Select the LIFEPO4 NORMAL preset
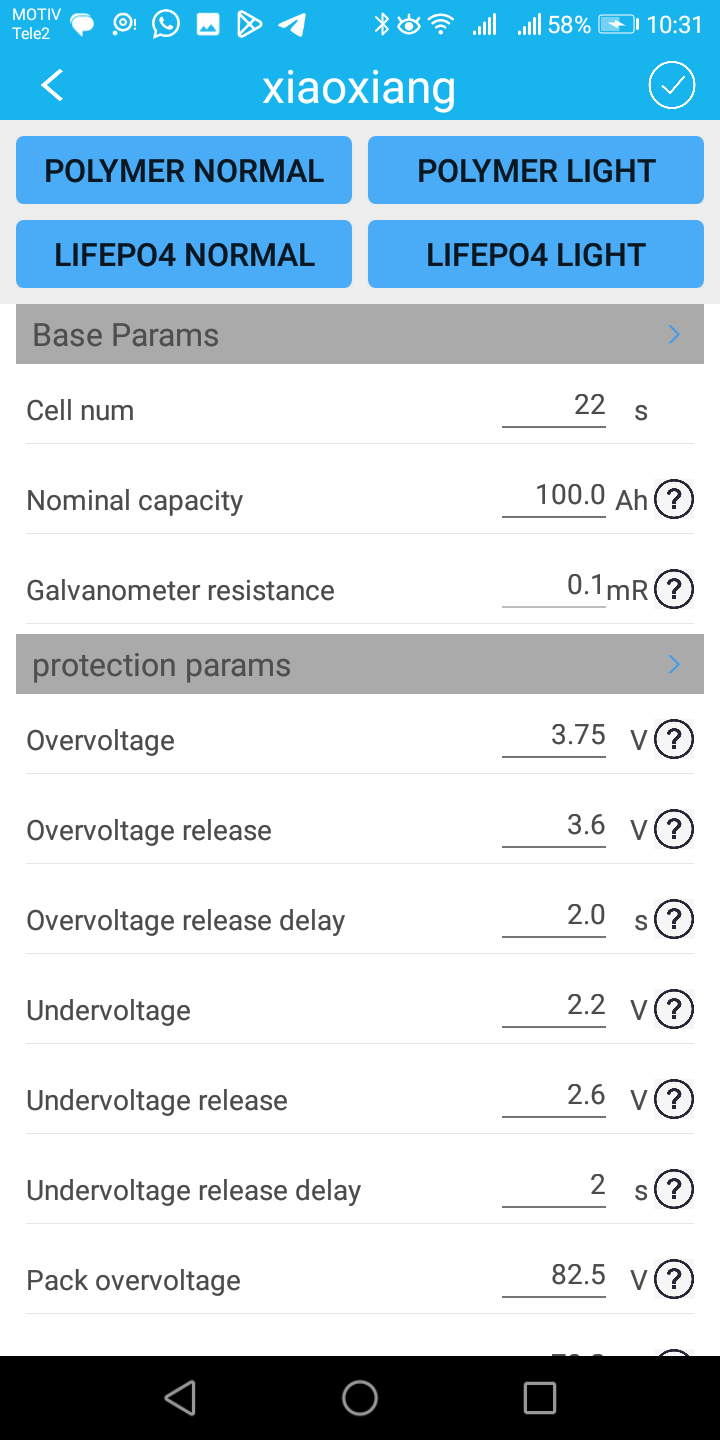The image size is (720, 1440). coord(184,255)
